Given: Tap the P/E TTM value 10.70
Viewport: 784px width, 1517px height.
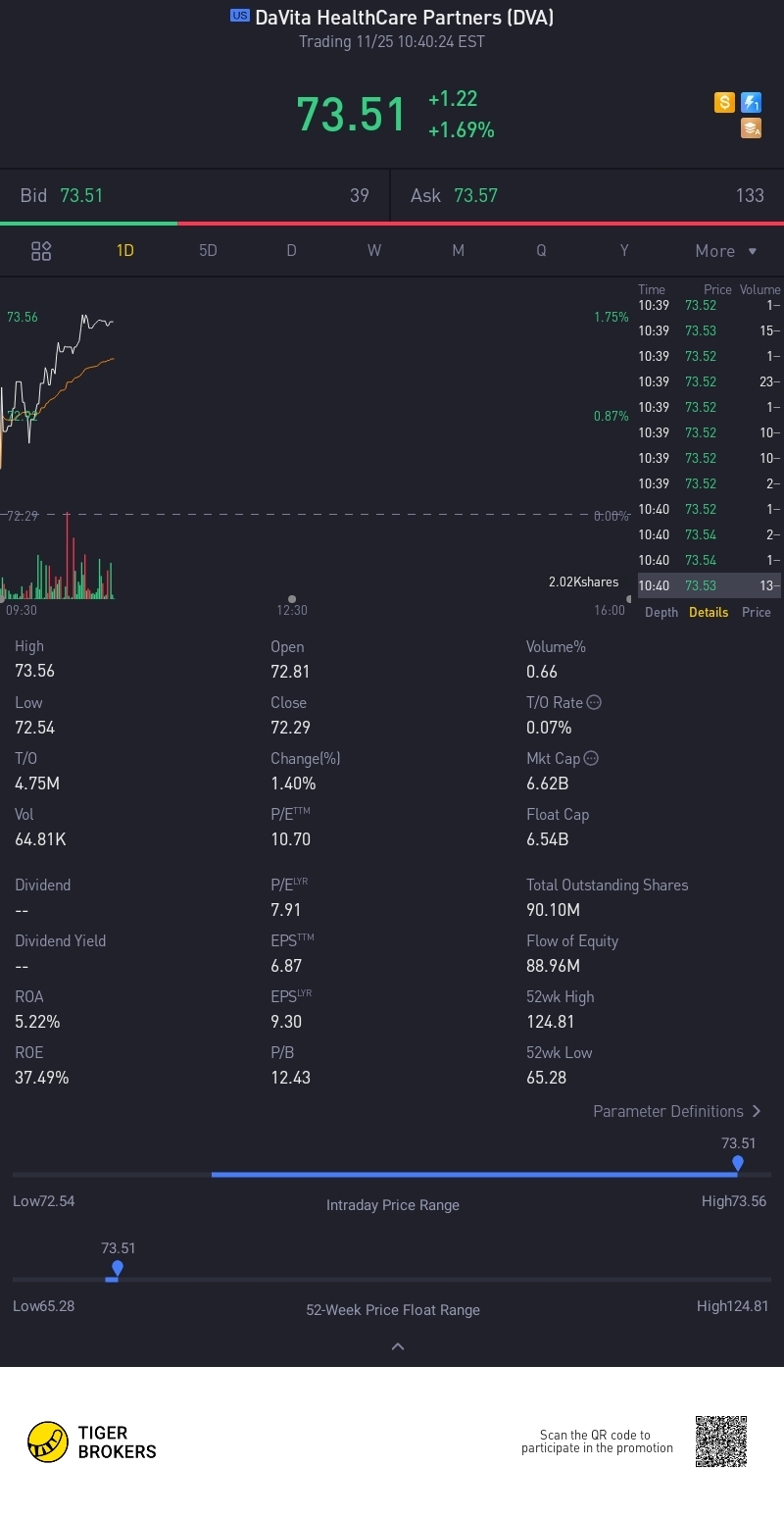Looking at the screenshot, I should 290,839.
